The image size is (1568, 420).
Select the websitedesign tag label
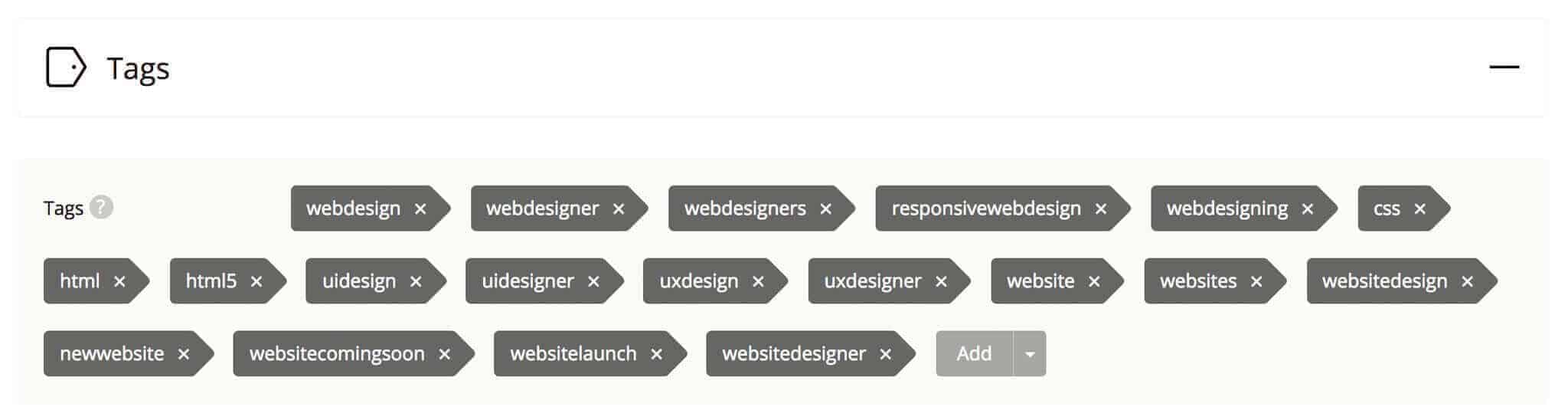(x=1384, y=281)
